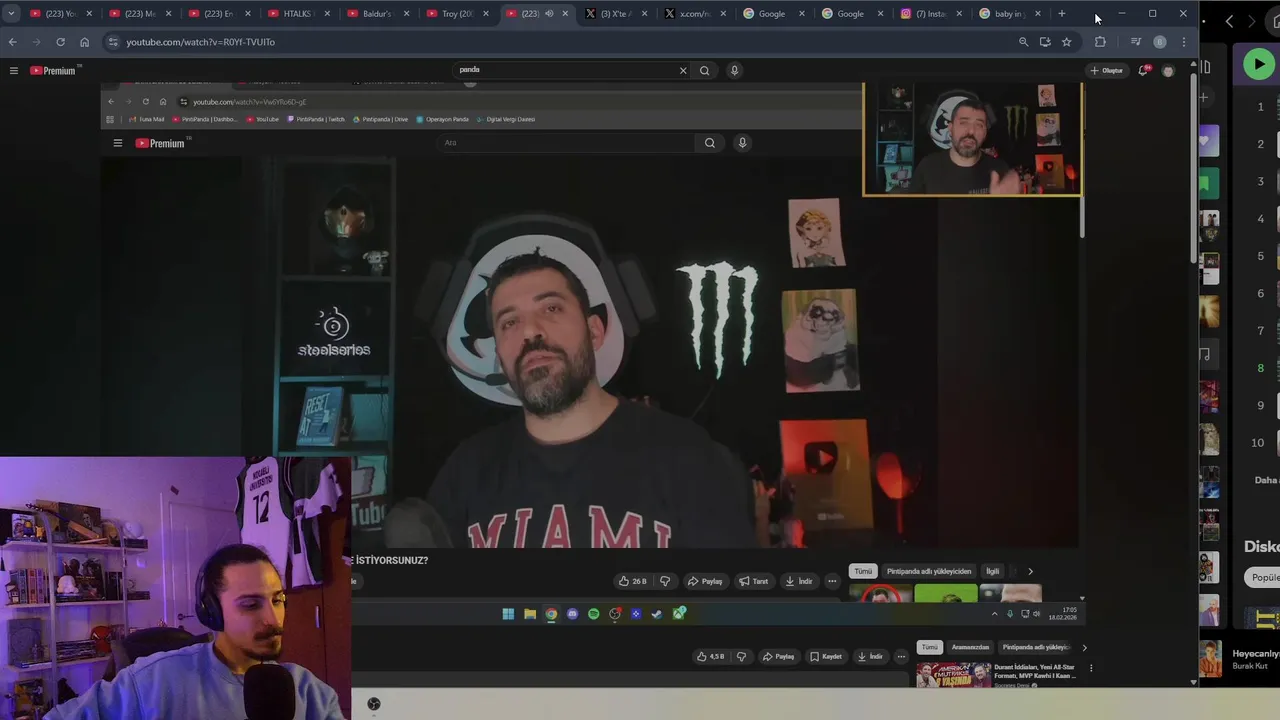1280x720 pixels.
Task: Open Chrome media controls icon
Action: tap(1135, 42)
